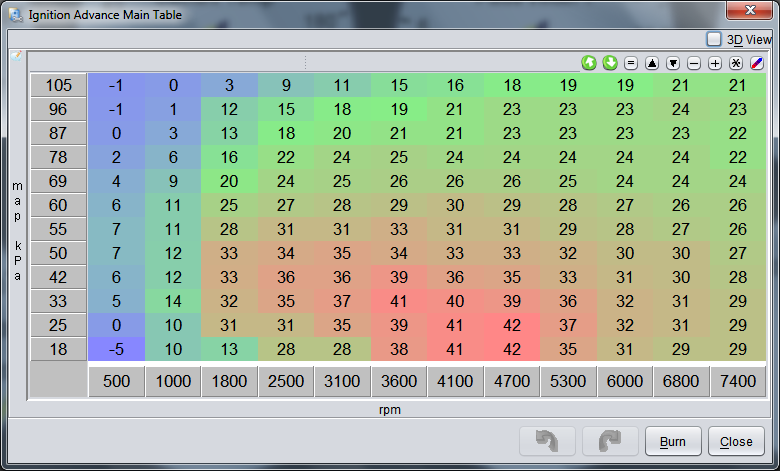Select cell 16 at 105 kPa, 4100 rpm
This screenshot has height=471, width=780.
(x=455, y=85)
